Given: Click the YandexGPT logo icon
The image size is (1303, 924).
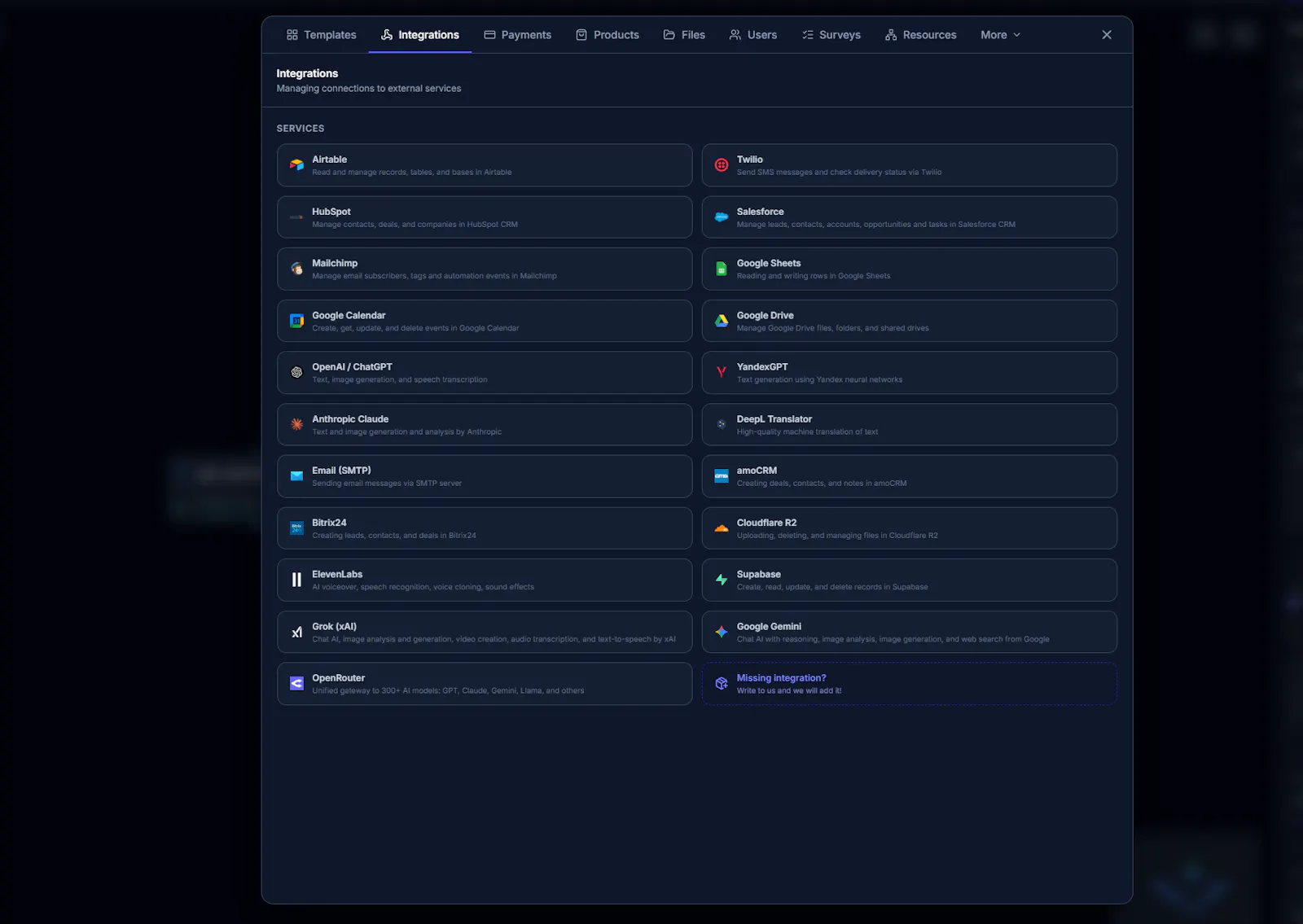Looking at the screenshot, I should [x=722, y=373].
